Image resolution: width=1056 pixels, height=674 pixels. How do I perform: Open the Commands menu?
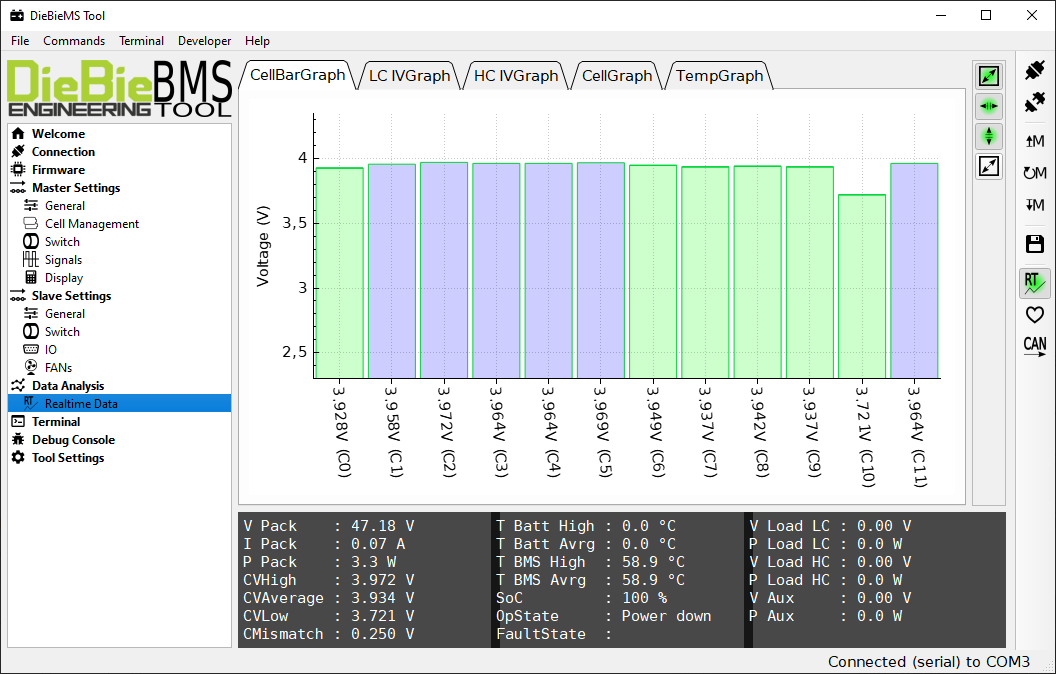pos(74,41)
